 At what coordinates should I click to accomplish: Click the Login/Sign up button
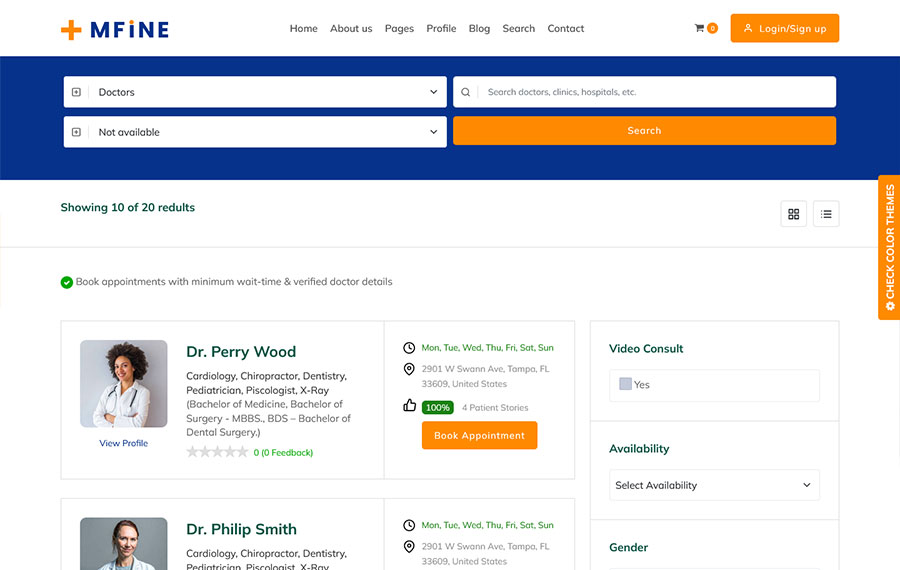(784, 29)
